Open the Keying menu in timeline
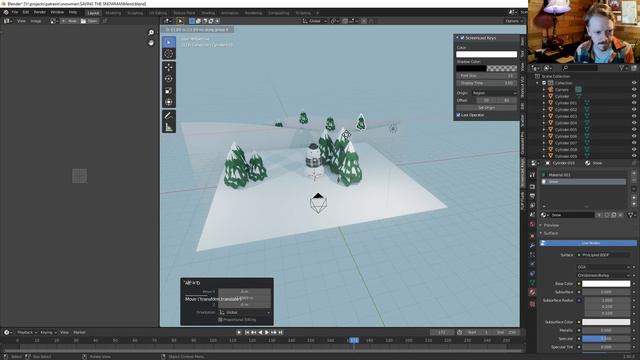 point(48,333)
